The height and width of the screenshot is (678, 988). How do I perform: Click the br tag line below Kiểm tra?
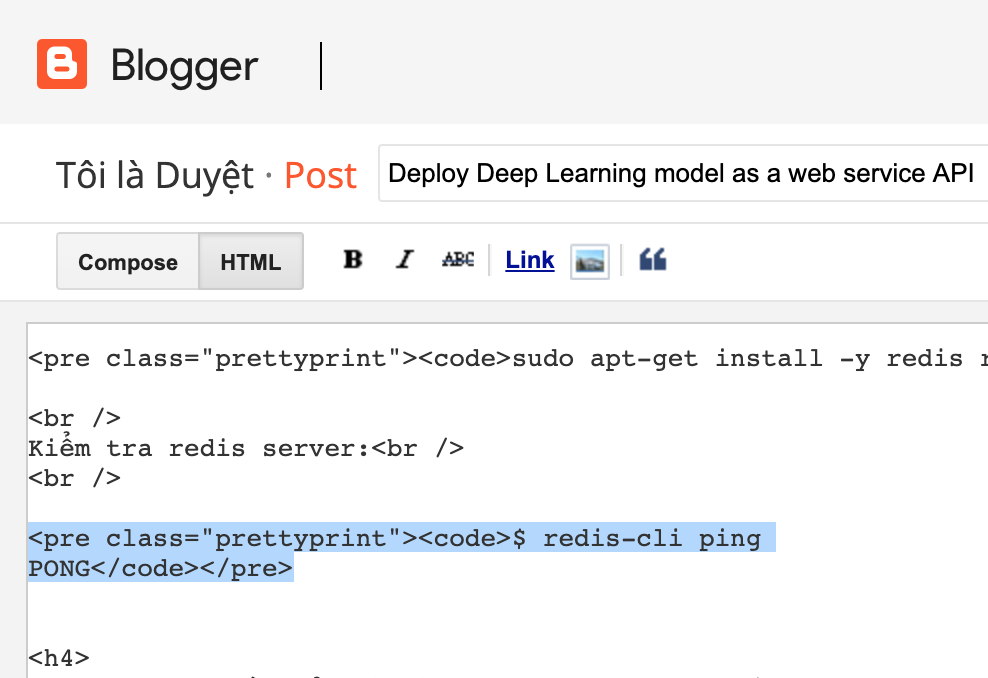point(75,478)
